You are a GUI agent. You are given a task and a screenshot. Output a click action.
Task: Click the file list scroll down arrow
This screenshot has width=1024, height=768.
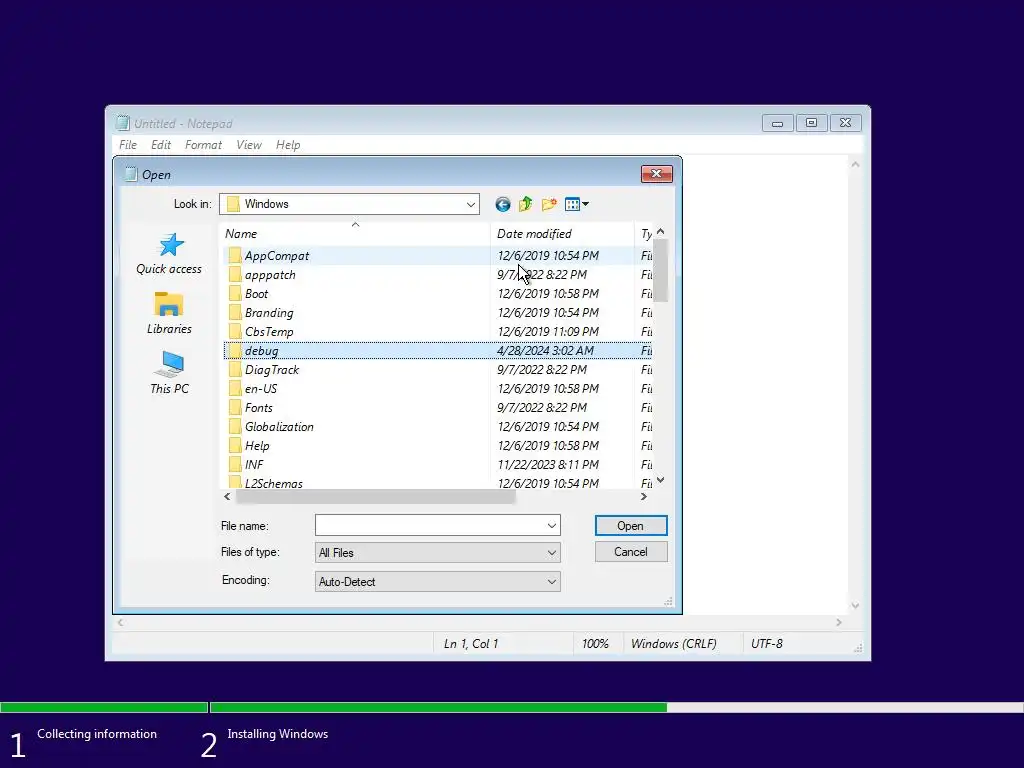pos(661,480)
